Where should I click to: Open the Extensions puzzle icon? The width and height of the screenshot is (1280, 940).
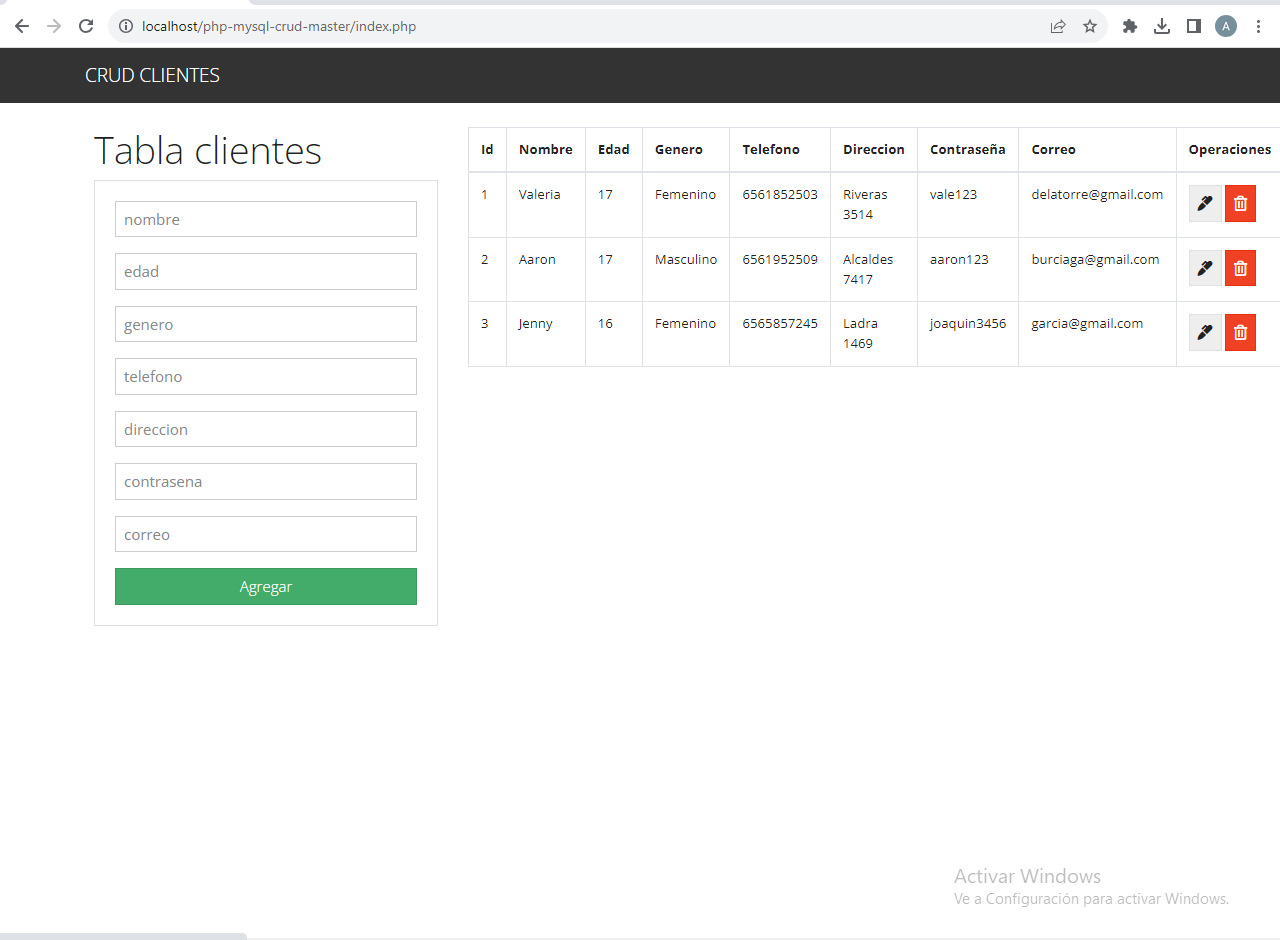(x=1129, y=26)
